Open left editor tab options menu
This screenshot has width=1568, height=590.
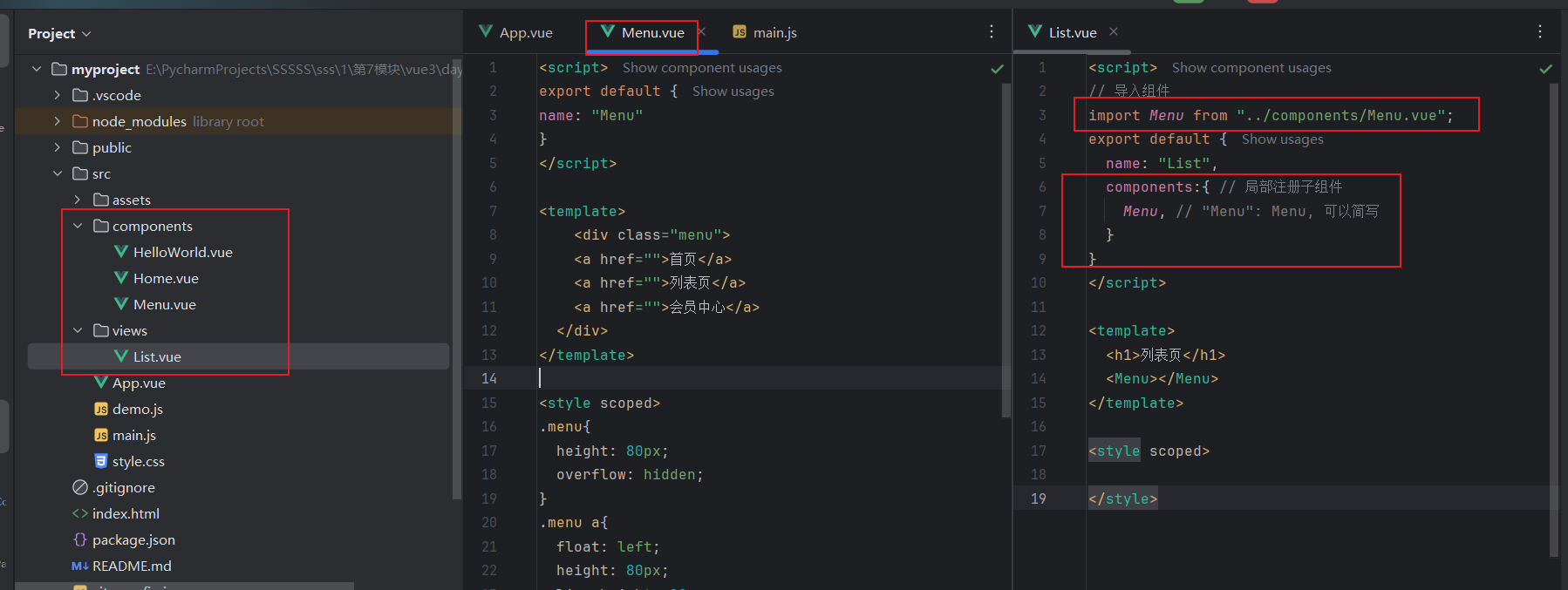click(992, 32)
